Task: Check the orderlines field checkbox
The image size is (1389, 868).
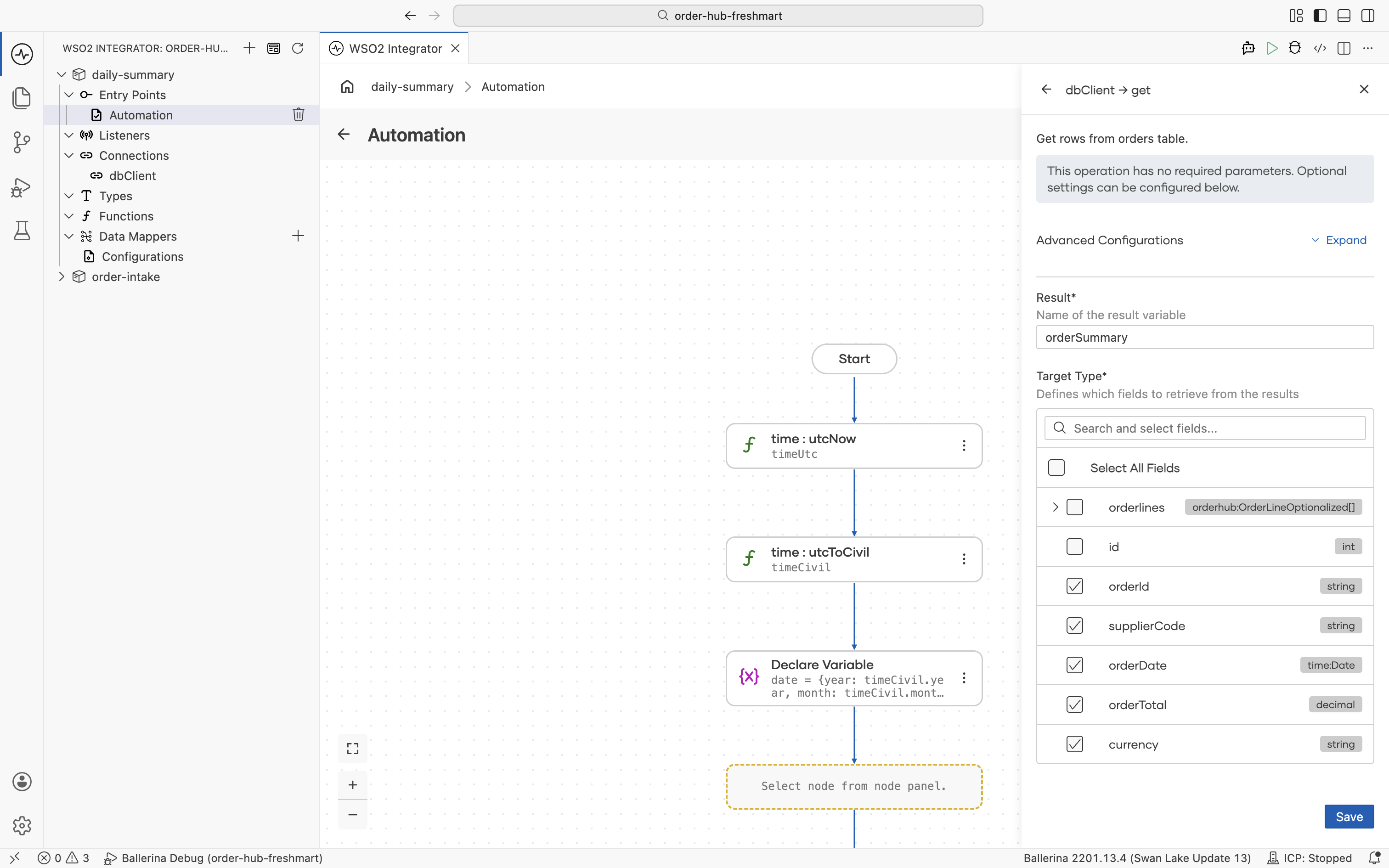Action: tap(1074, 507)
